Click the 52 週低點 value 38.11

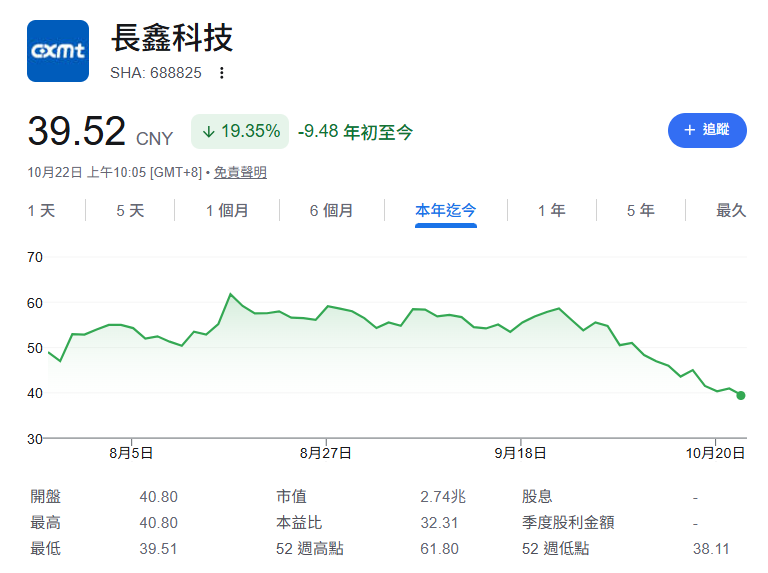[x=711, y=549]
